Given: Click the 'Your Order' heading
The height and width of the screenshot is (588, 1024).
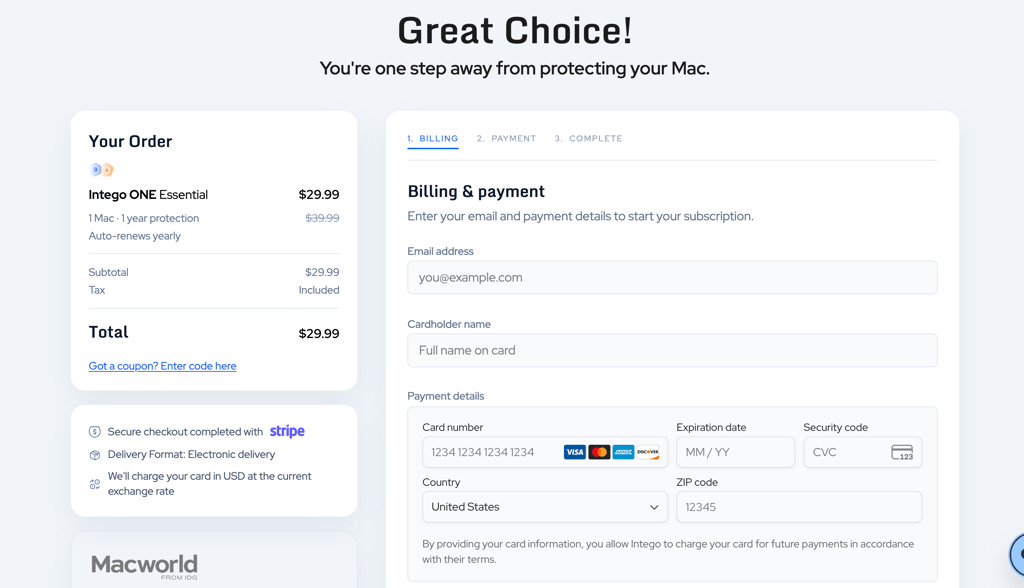Looking at the screenshot, I should click(131, 141).
